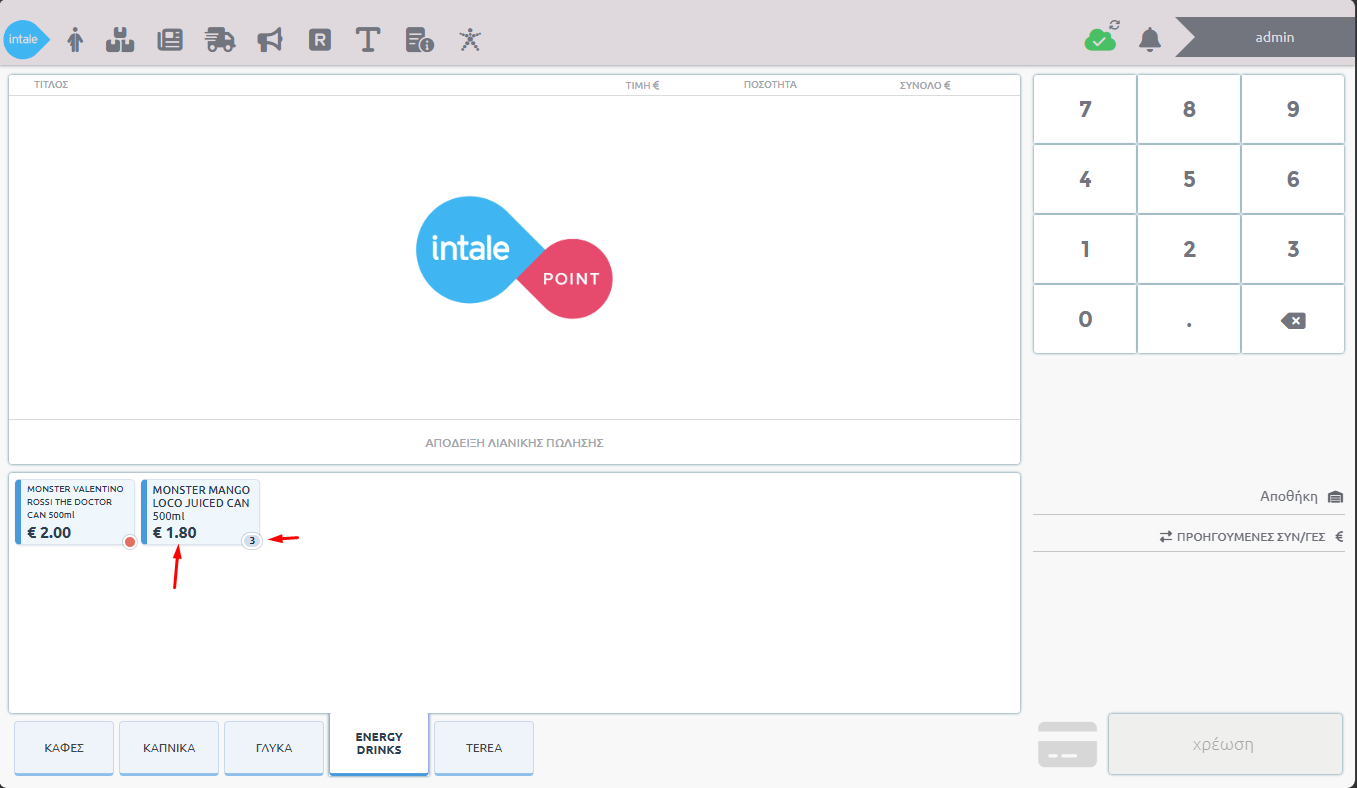Open the newspaper documents icon

[x=170, y=40]
